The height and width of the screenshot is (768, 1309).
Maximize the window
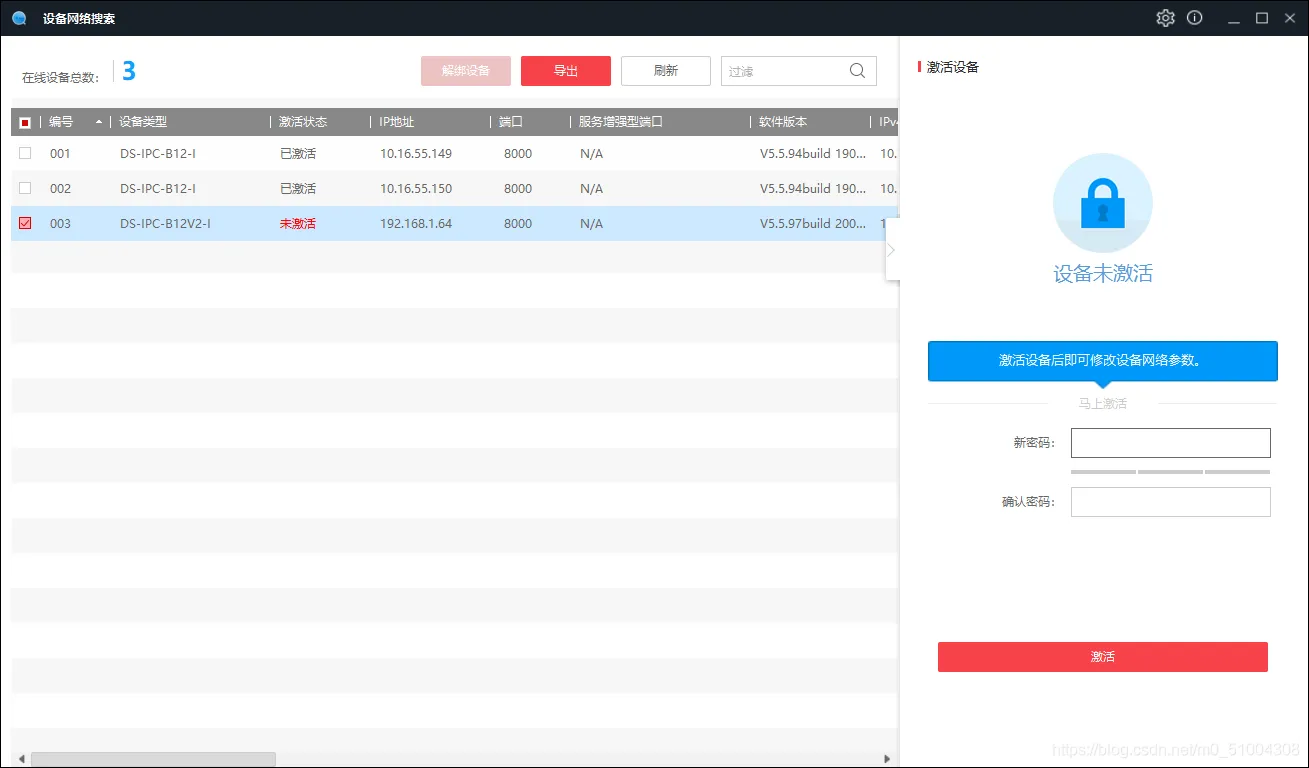coord(1262,18)
